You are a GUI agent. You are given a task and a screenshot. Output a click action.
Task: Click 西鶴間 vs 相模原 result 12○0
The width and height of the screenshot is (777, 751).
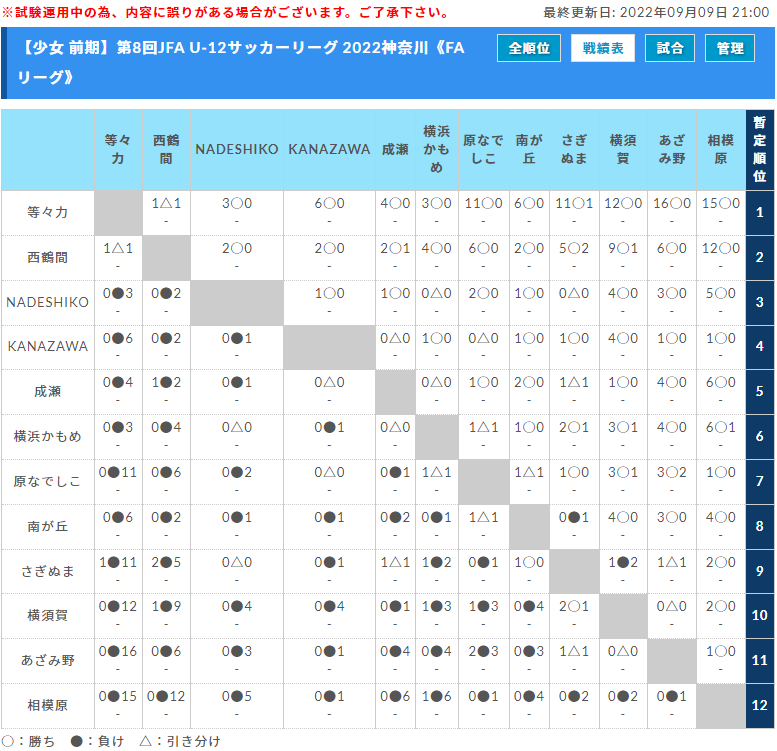(721, 249)
